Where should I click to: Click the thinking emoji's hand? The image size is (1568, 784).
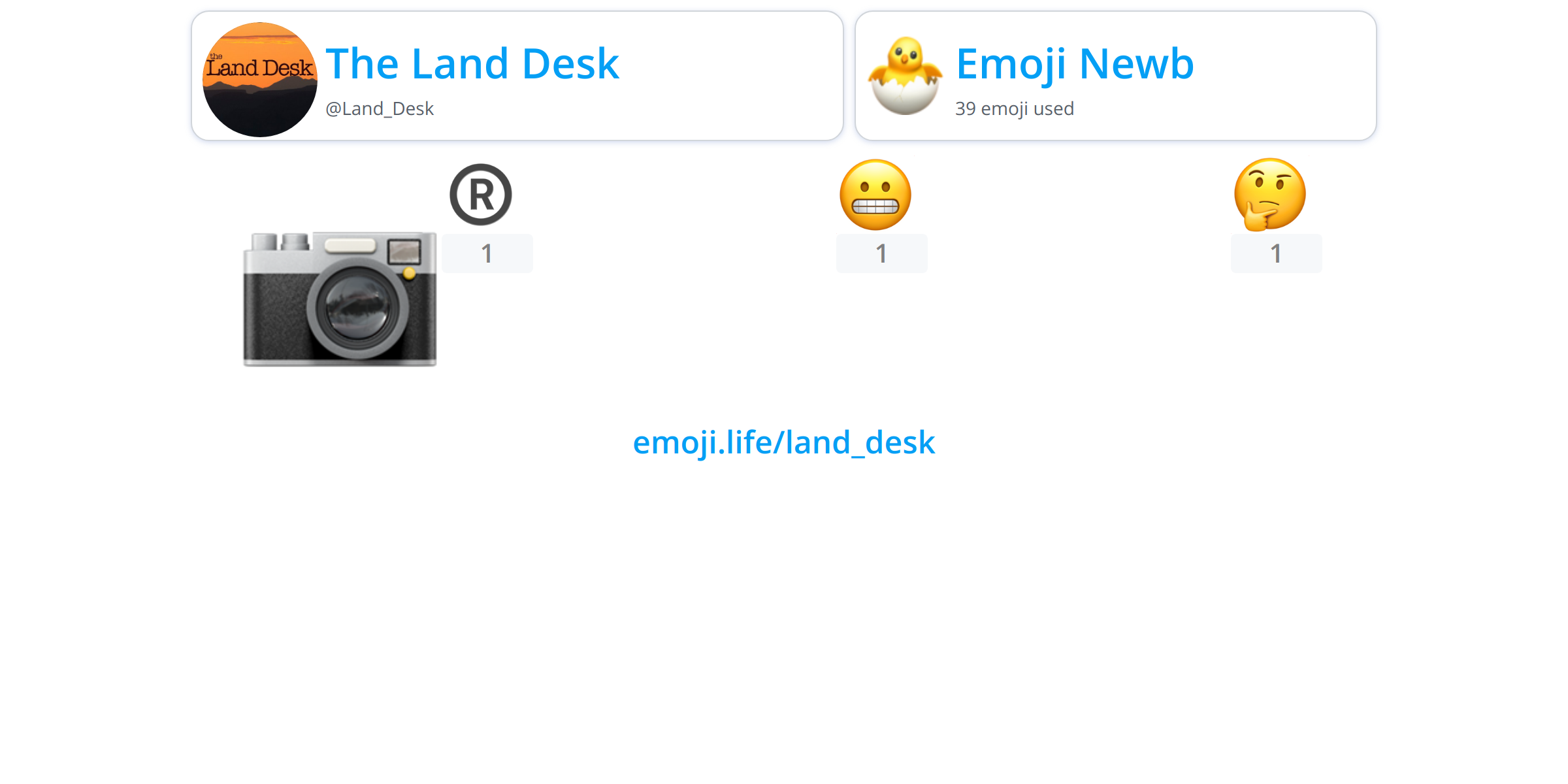point(1259,216)
